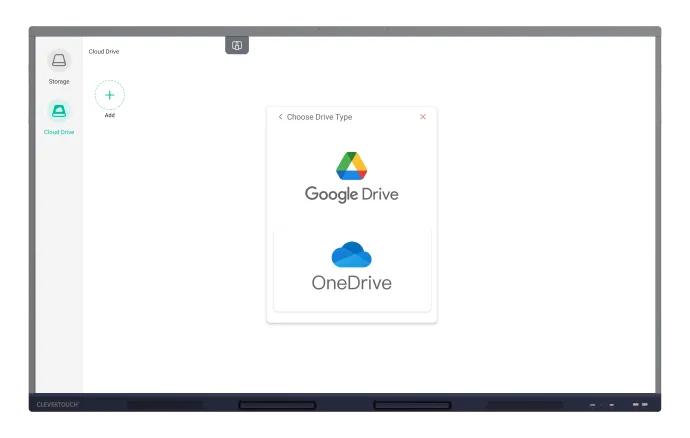
Task: Click the Clevertouch logo on the bezel
Action: 58,405
